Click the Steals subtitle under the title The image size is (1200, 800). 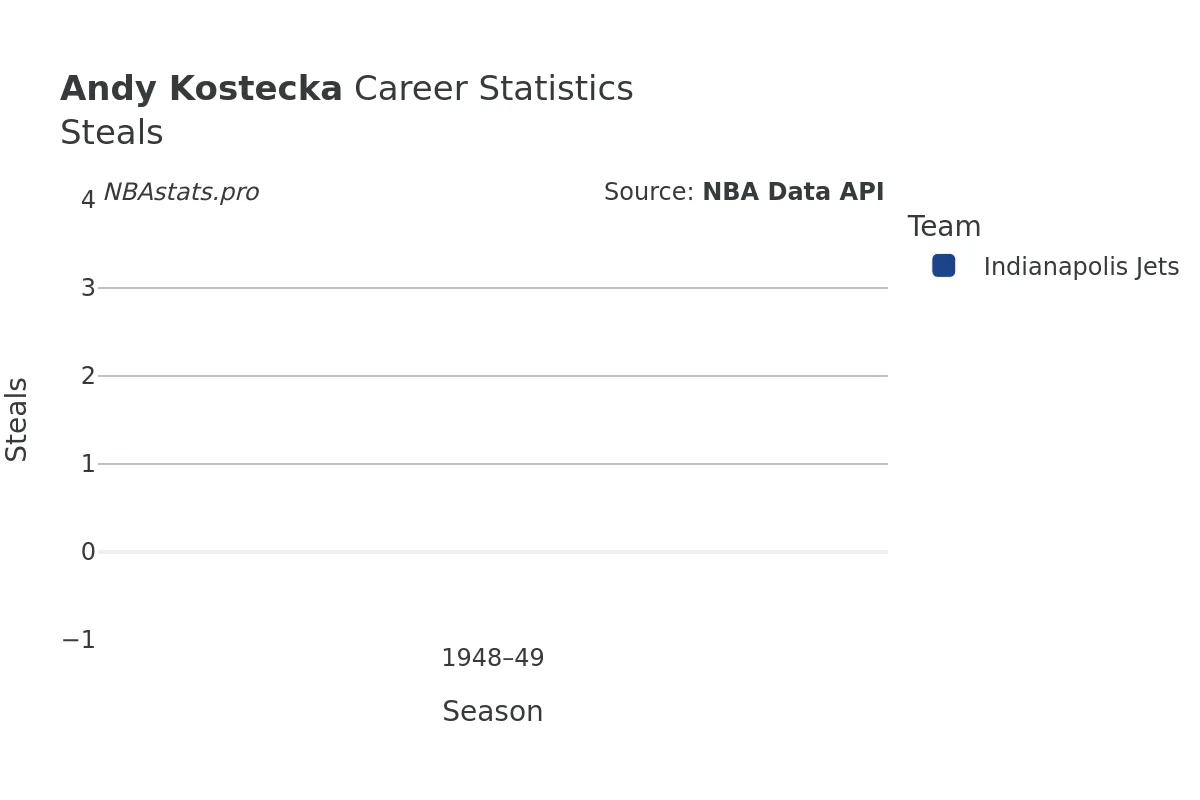[111, 134]
